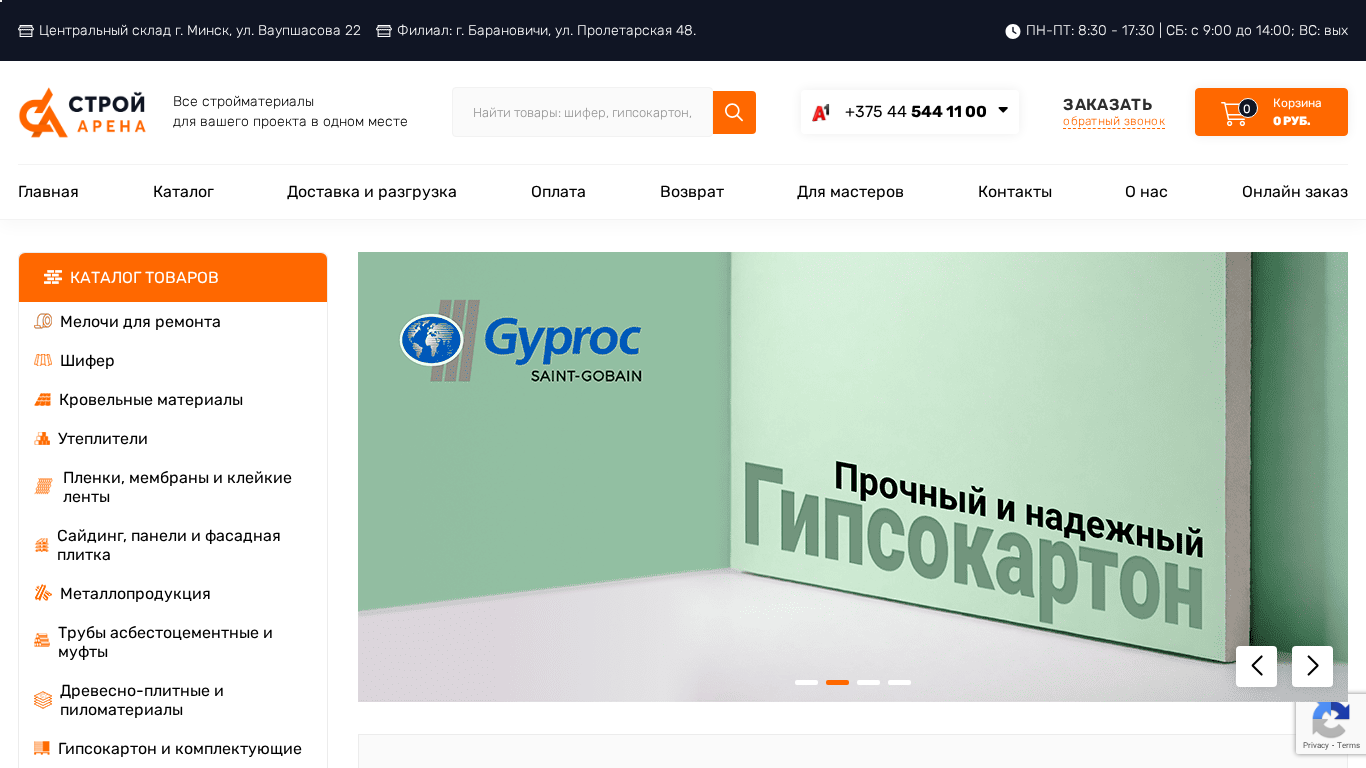Screen dimensions: 1366x768
Task: Go to the previous banner slide
Action: pos(1256,666)
